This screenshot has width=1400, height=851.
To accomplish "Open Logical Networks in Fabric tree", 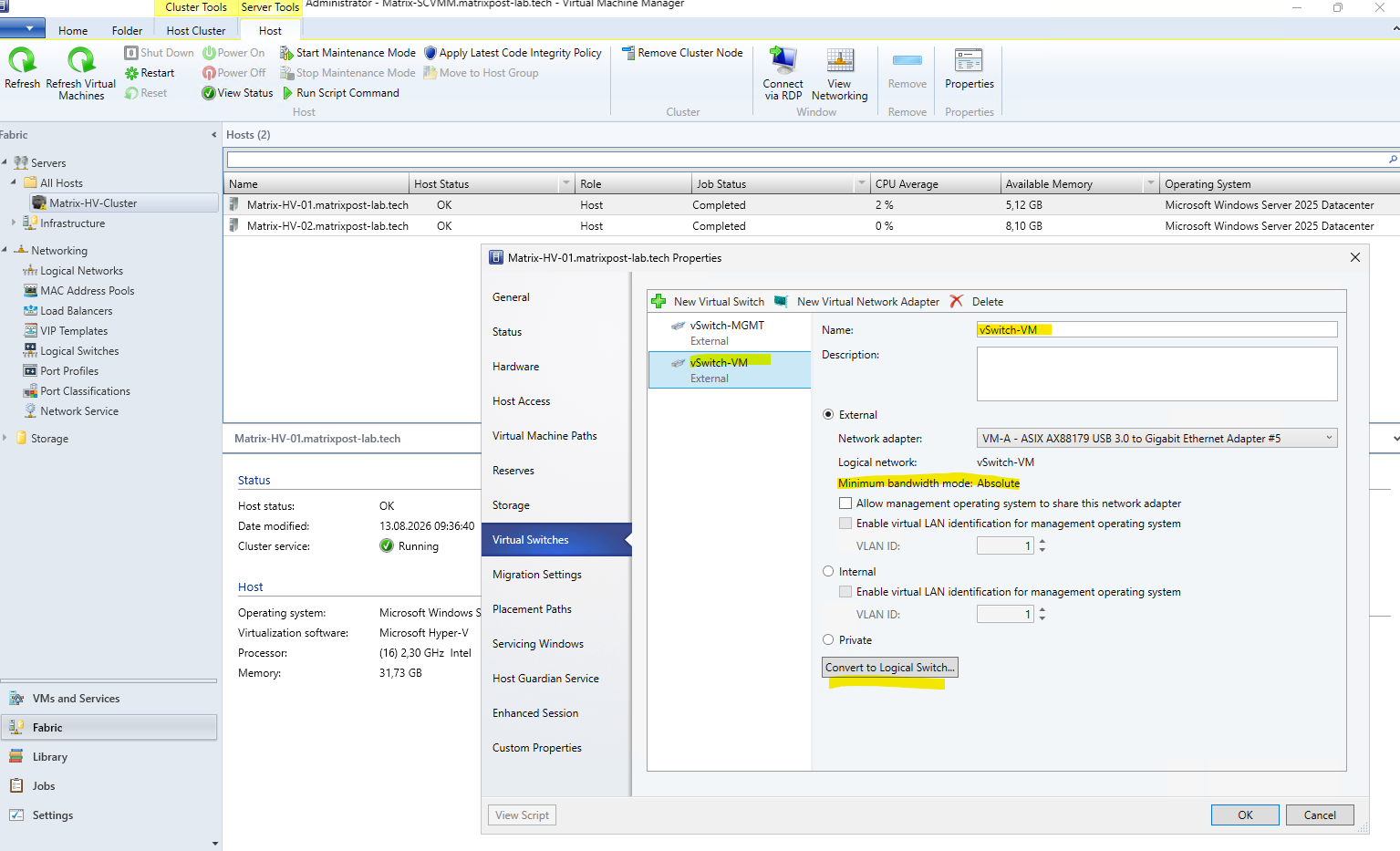I will [81, 271].
